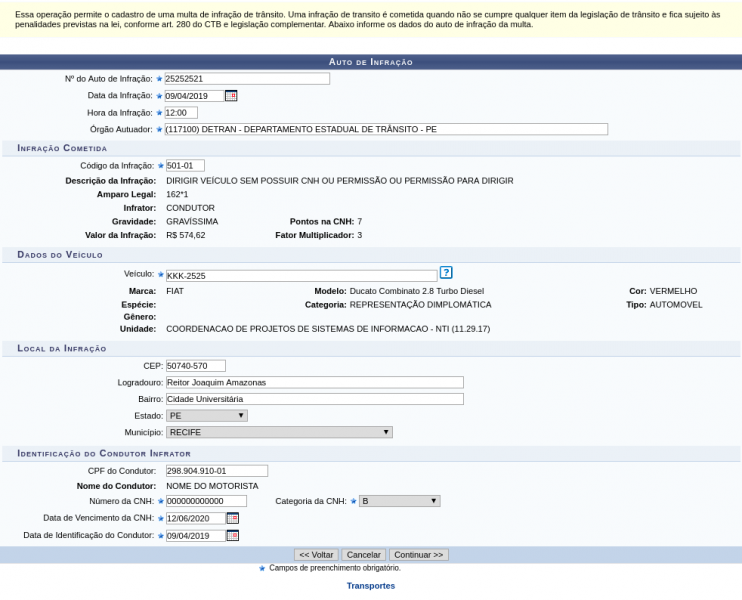Click the help icon beside Veículo field
Screen dimensions: 742x600
tap(446, 272)
